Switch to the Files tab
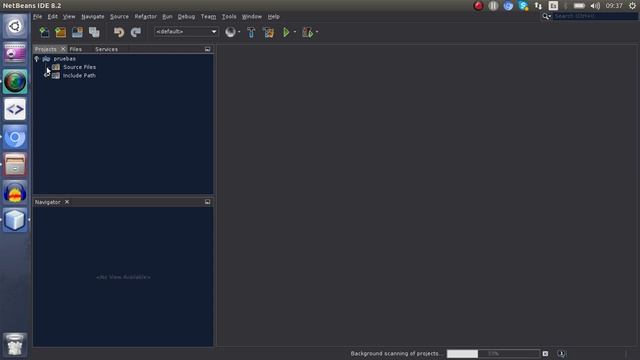This screenshot has width=640, height=360. point(76,49)
